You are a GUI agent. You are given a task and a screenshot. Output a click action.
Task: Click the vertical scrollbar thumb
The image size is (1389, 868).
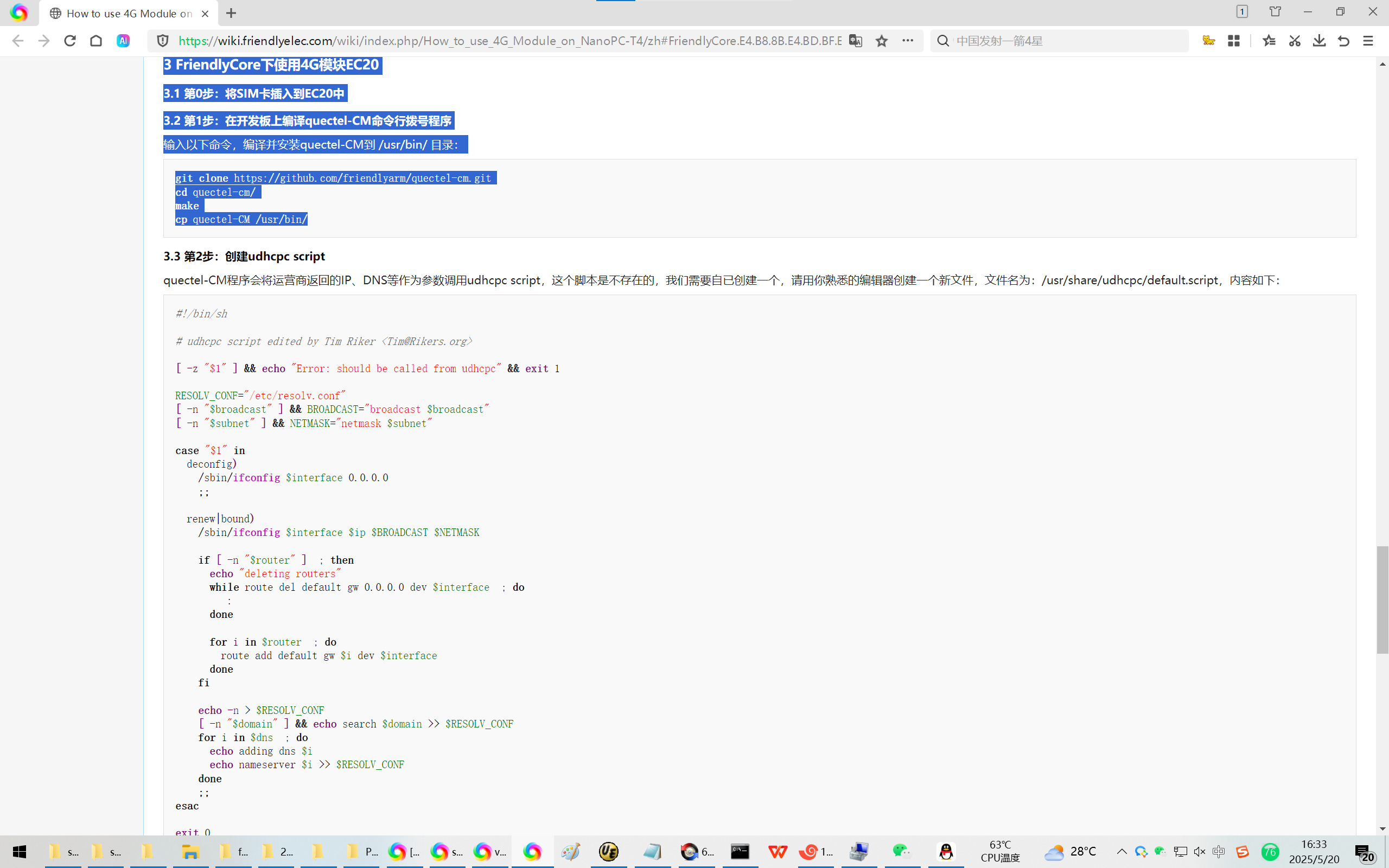click(1382, 599)
